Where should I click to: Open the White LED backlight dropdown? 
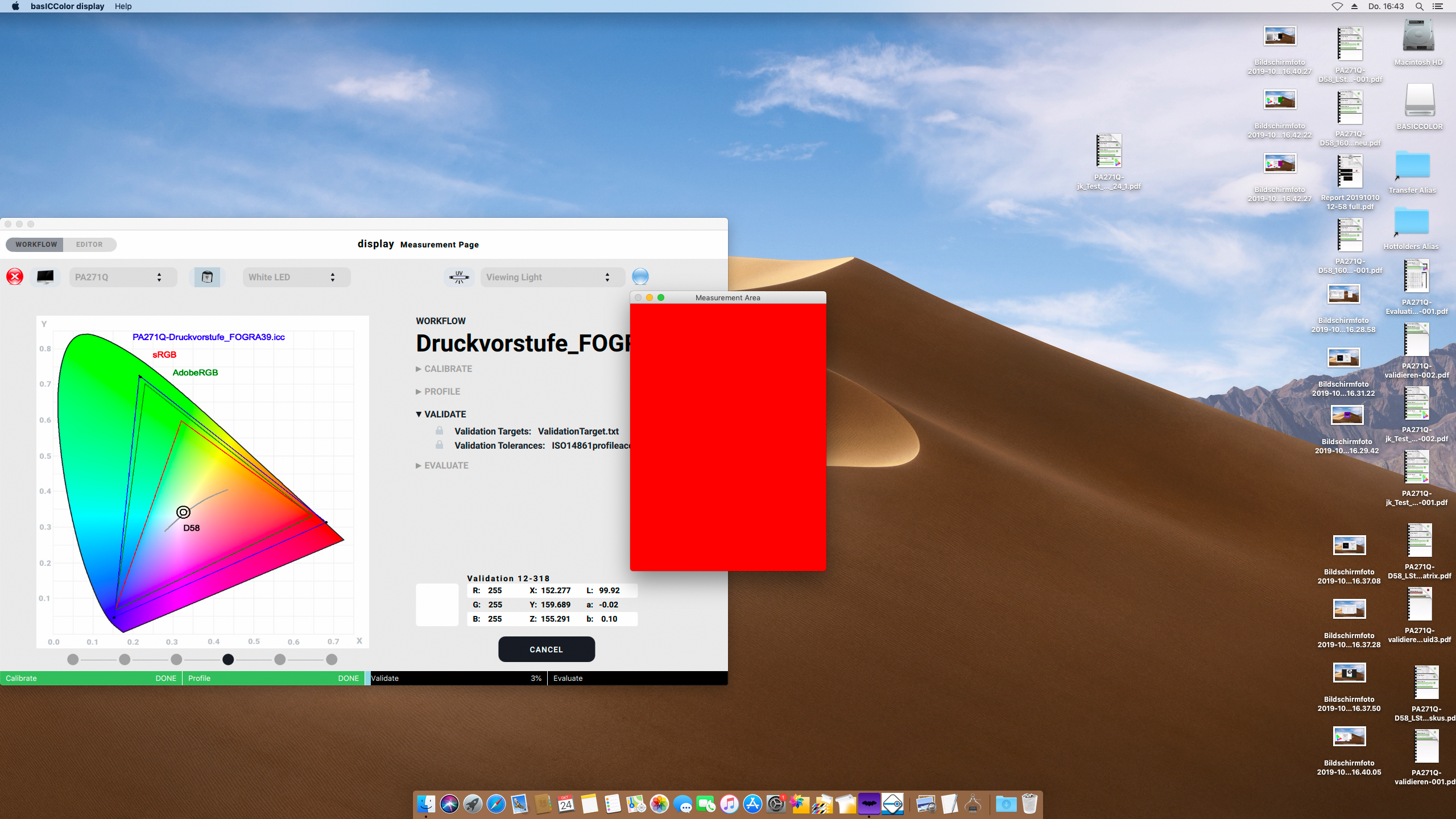pos(296,277)
